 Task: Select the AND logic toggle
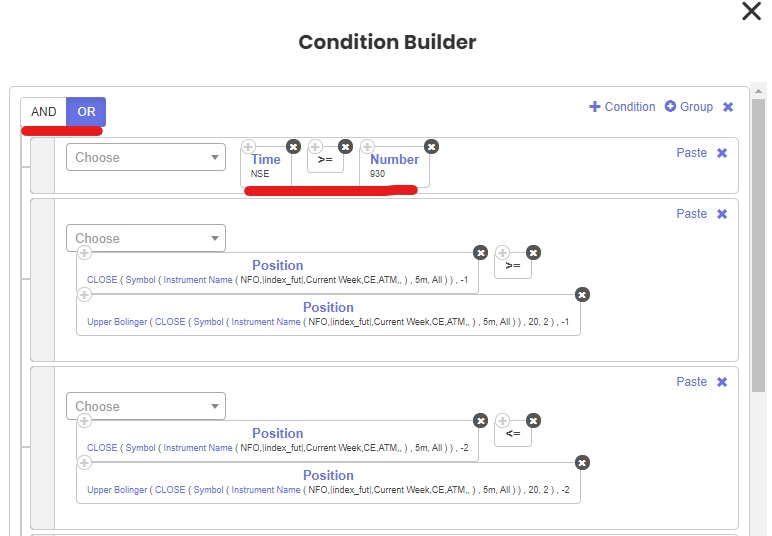coord(44,112)
